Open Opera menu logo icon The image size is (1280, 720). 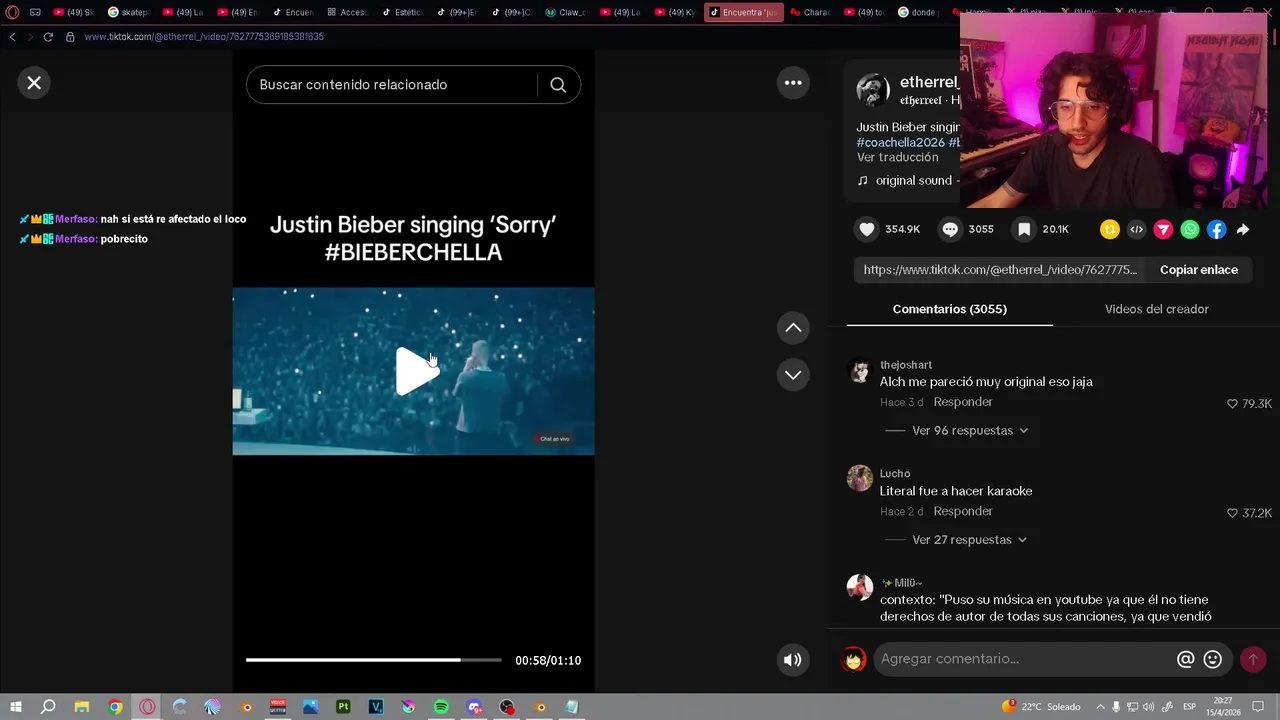pos(12,12)
